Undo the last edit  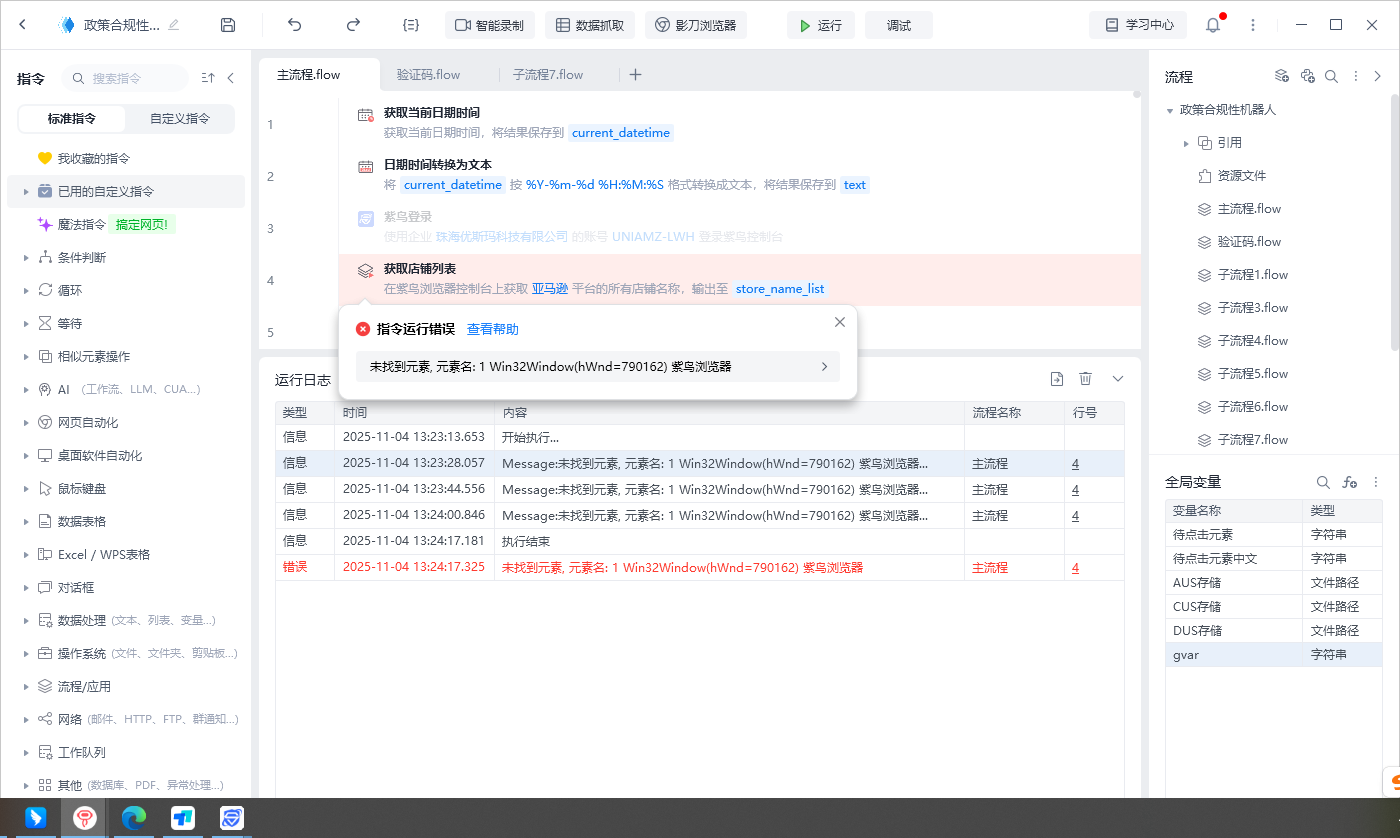[x=294, y=25]
